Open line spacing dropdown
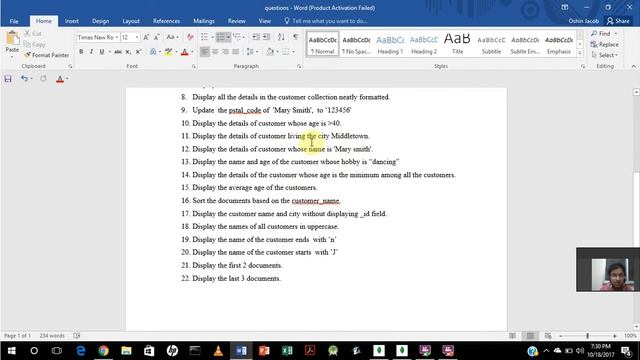Viewport: 640px width, 360px height. point(252,52)
